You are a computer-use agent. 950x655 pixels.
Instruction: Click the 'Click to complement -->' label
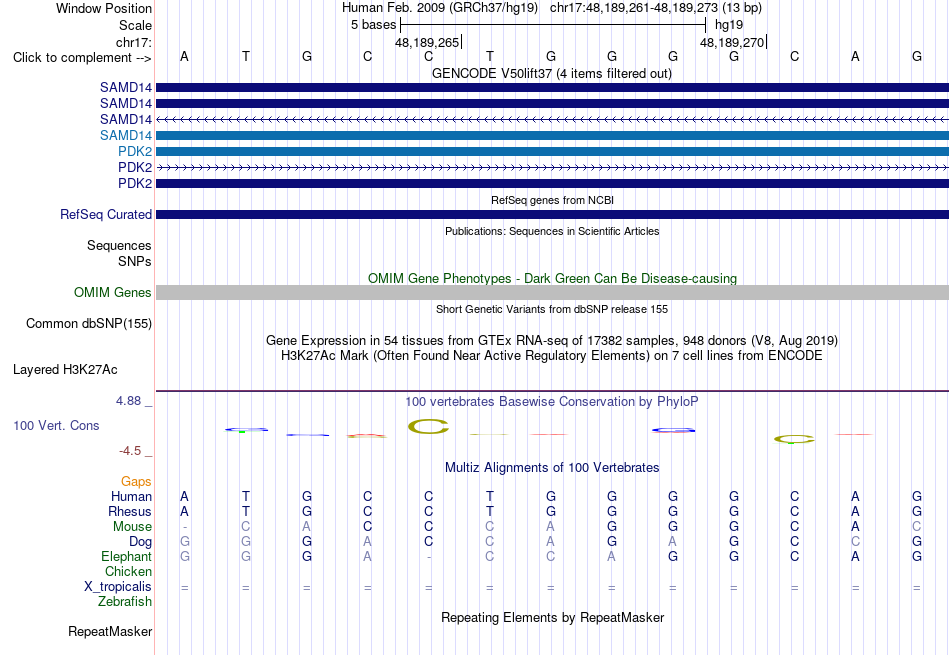[x=82, y=58]
